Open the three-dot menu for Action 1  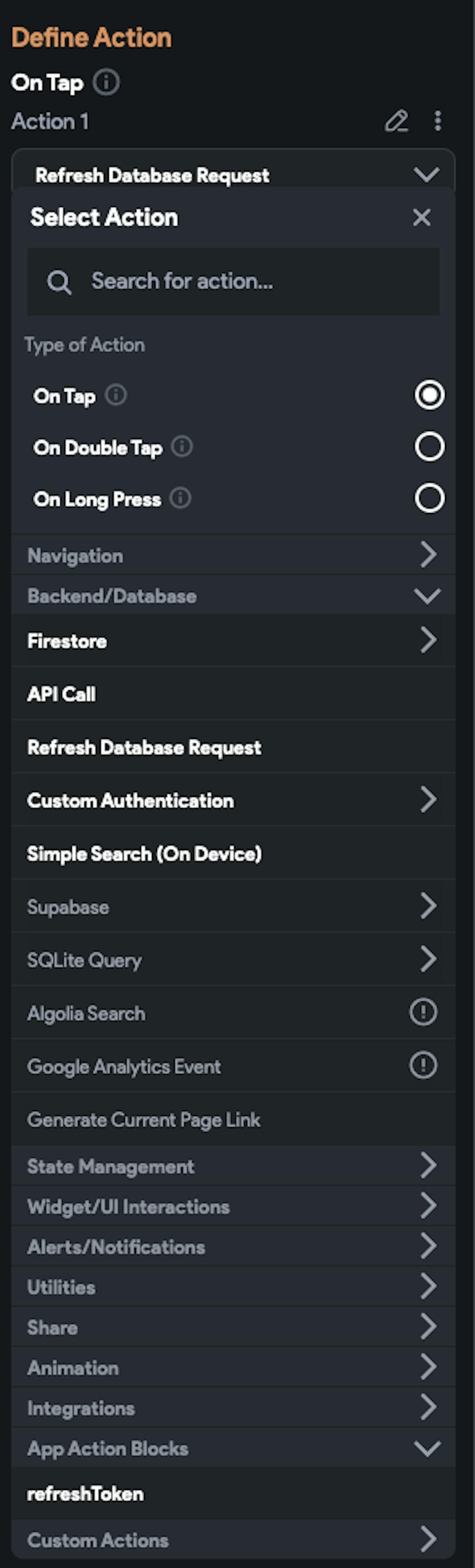[x=437, y=121]
